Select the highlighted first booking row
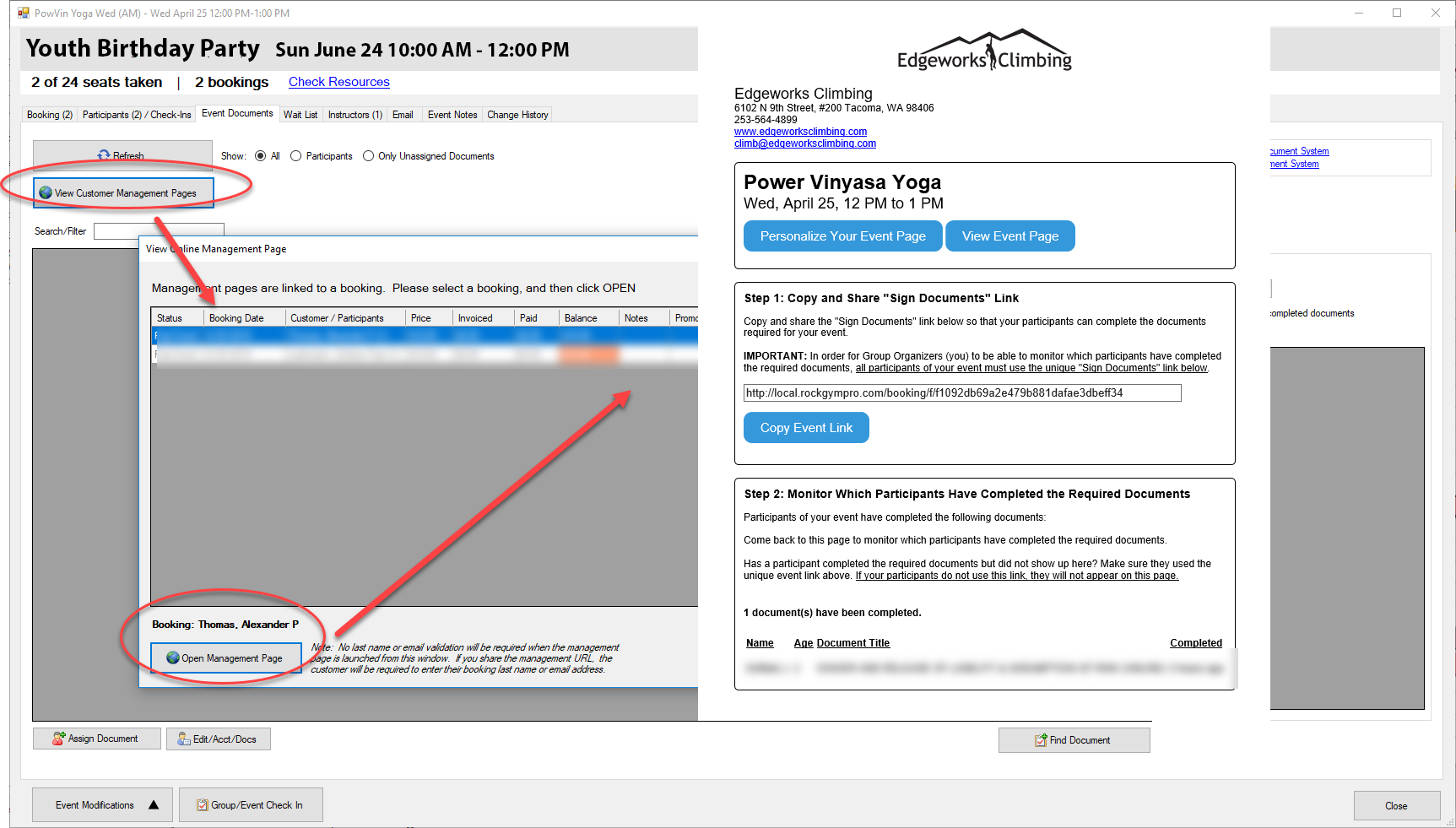The image size is (1456, 828). [x=425, y=335]
